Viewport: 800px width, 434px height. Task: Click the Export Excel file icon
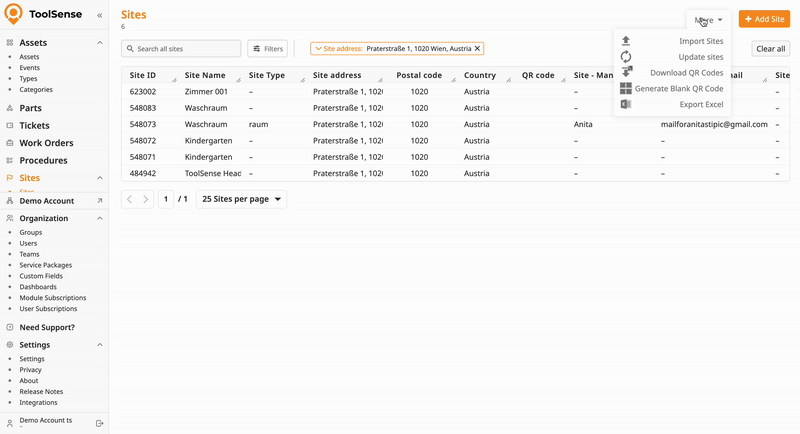coord(626,104)
